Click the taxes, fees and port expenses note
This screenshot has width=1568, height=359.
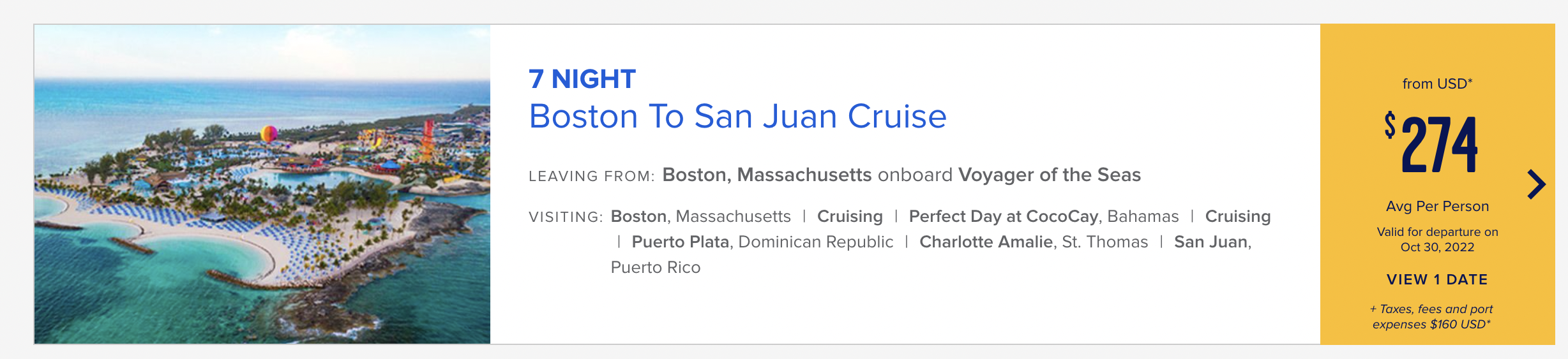click(1431, 316)
